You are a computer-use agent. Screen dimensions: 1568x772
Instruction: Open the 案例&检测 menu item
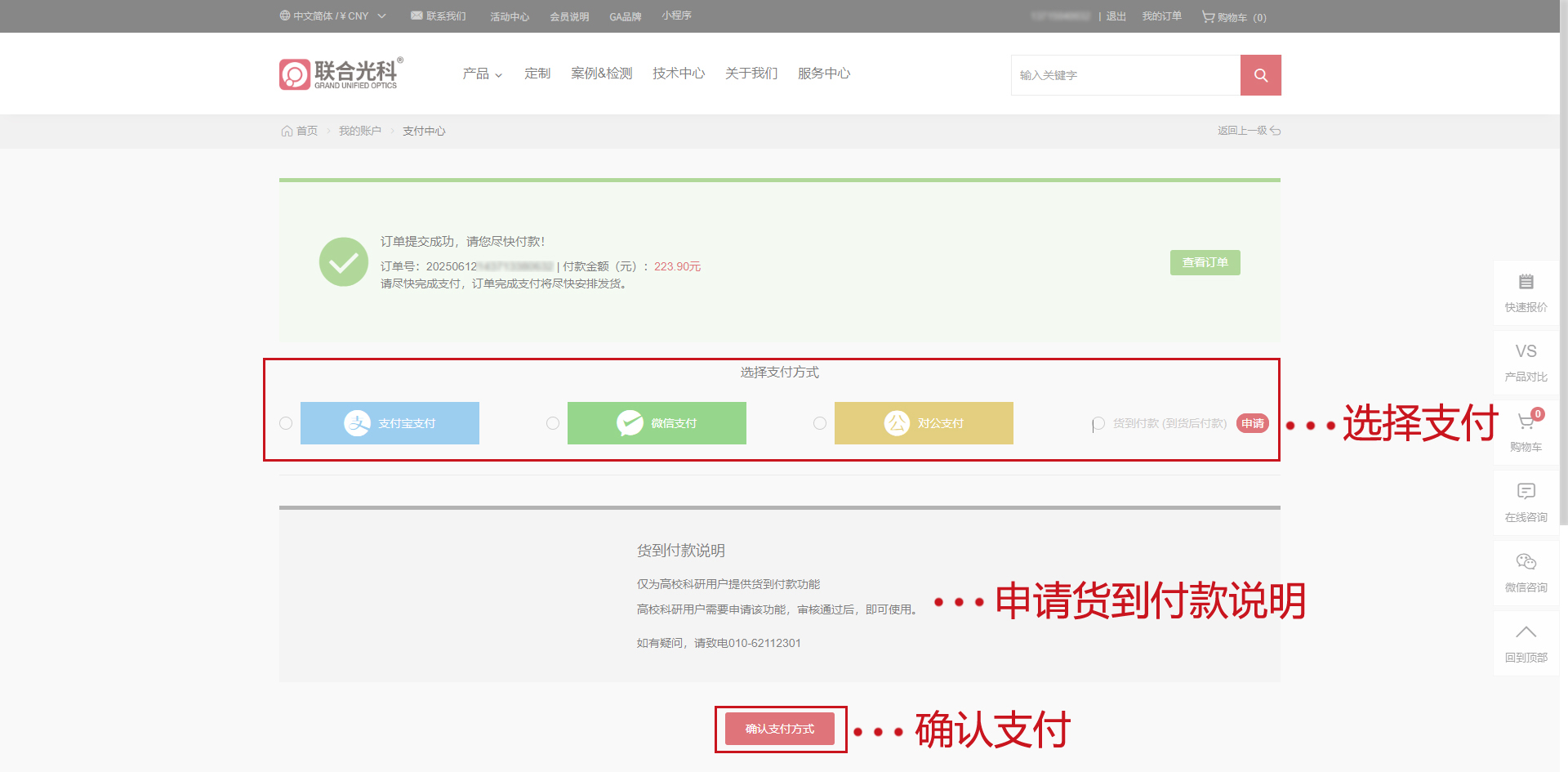601,74
